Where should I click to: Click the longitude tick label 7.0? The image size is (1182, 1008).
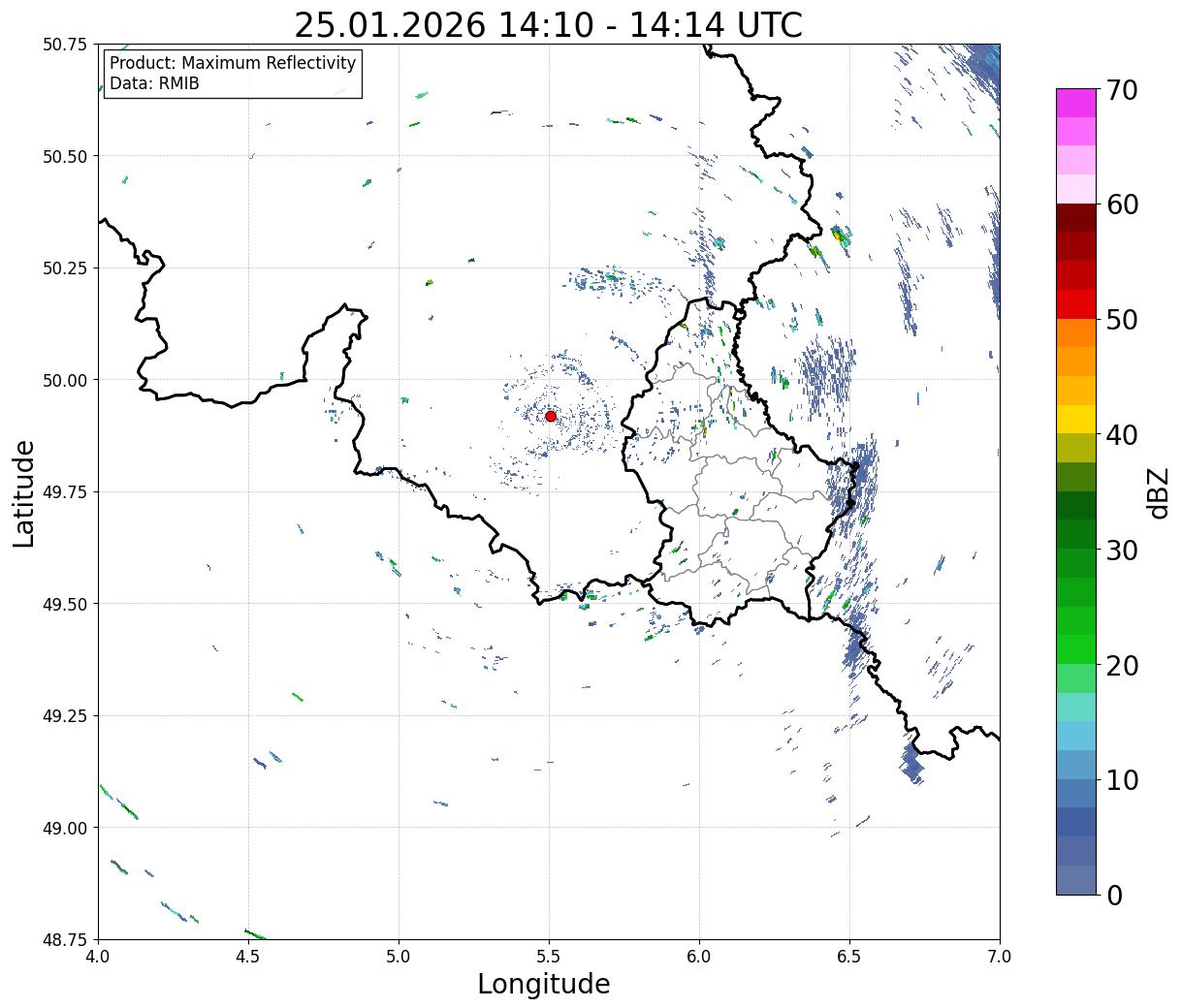tap(1000, 957)
